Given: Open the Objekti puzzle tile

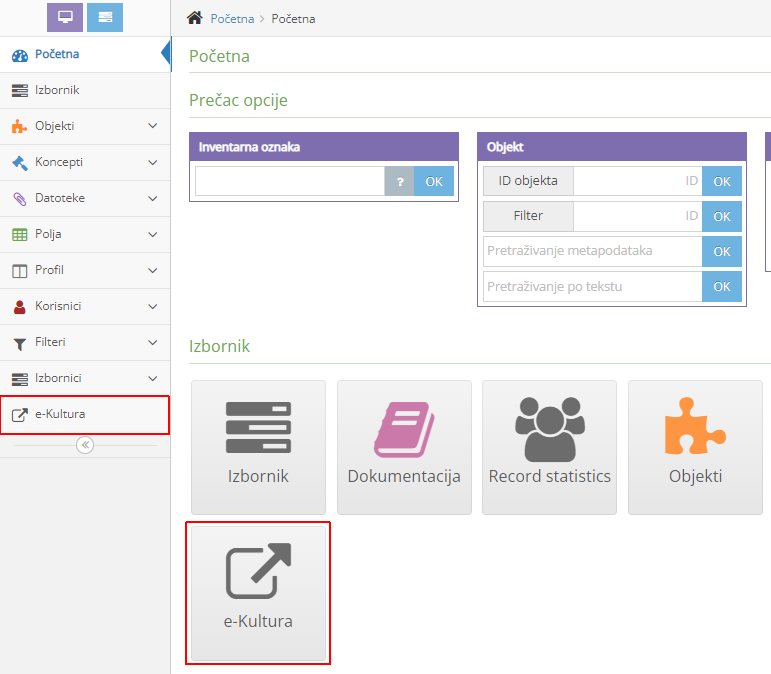Looking at the screenshot, I should 695,447.
